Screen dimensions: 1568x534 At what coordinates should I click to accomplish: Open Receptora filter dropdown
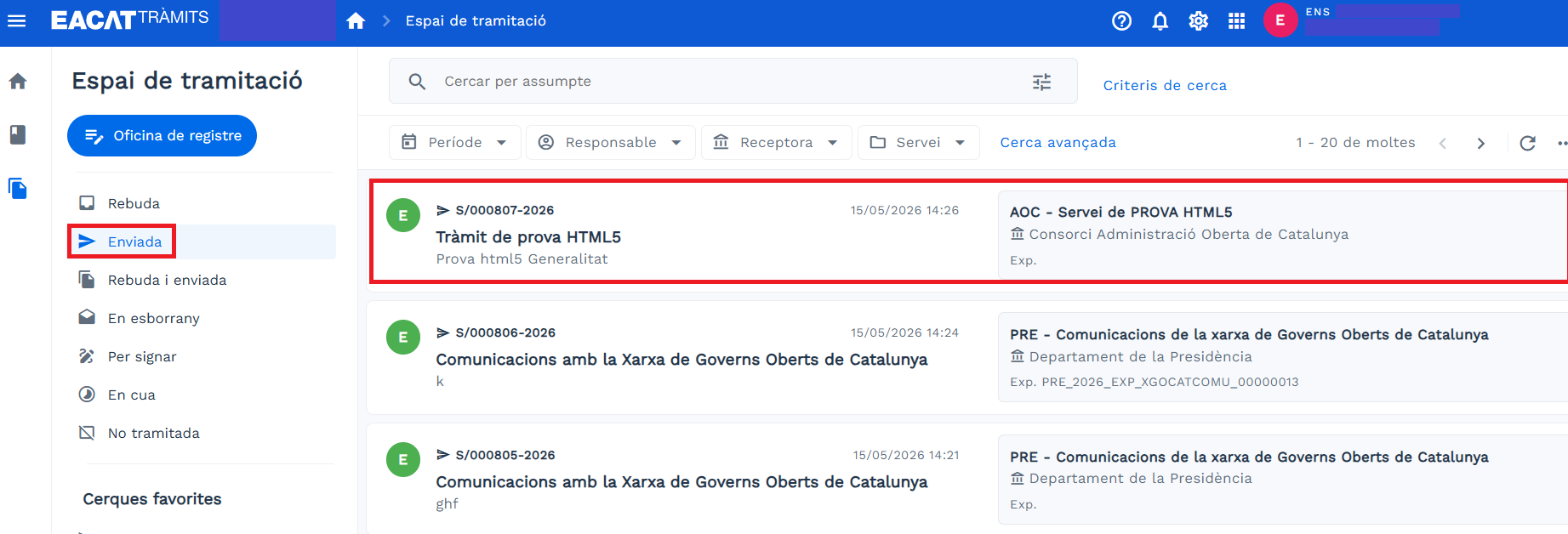pos(776,142)
